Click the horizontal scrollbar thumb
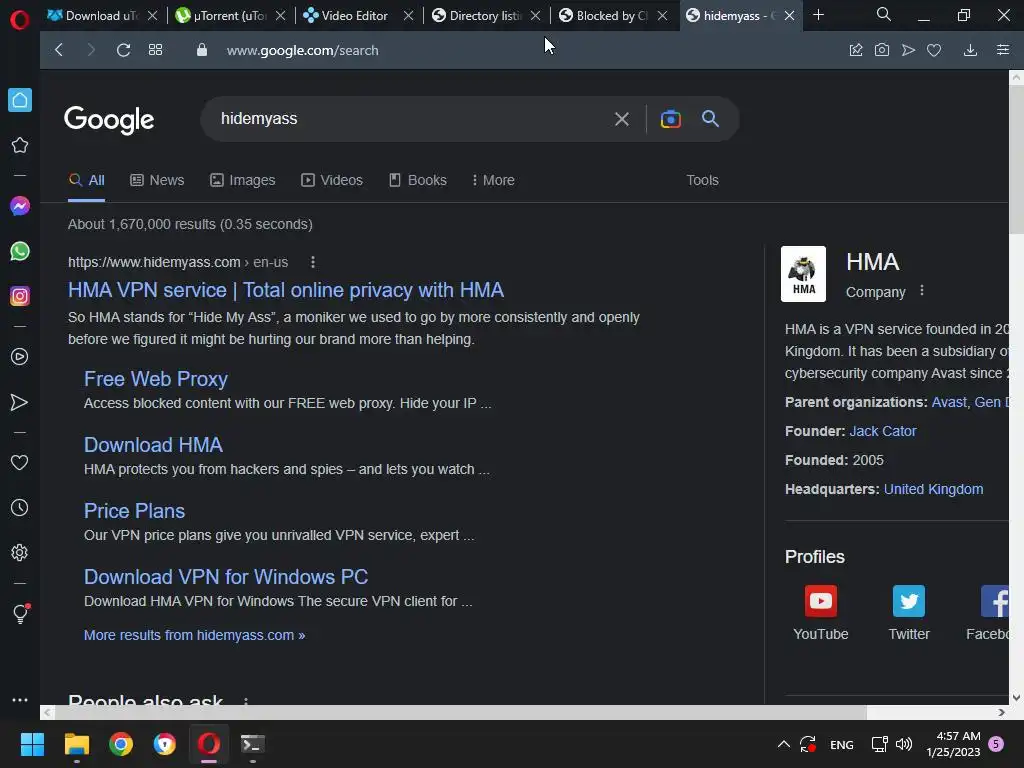 point(461,712)
